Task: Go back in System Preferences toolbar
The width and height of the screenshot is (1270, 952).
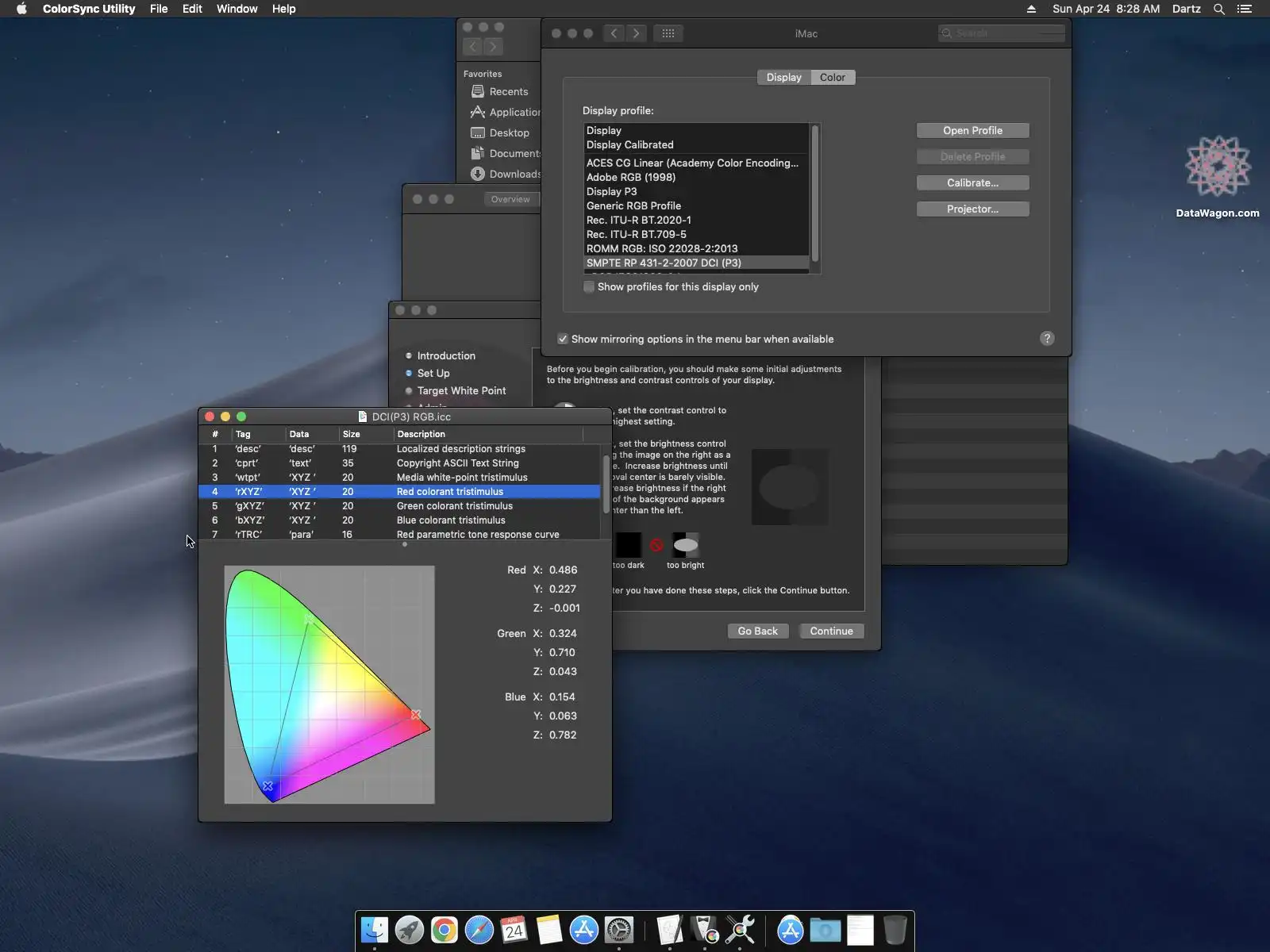Action: pyautogui.click(x=614, y=33)
